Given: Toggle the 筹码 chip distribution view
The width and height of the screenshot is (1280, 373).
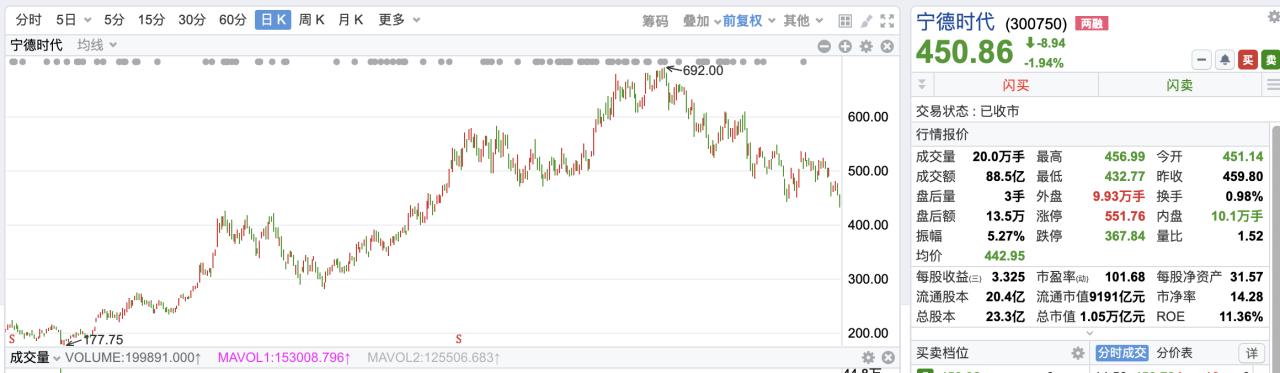Looking at the screenshot, I should (655, 20).
